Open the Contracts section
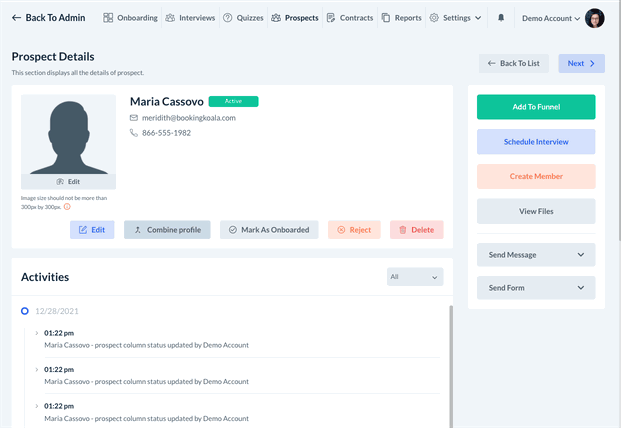This screenshot has height=428, width=621. click(x=350, y=18)
